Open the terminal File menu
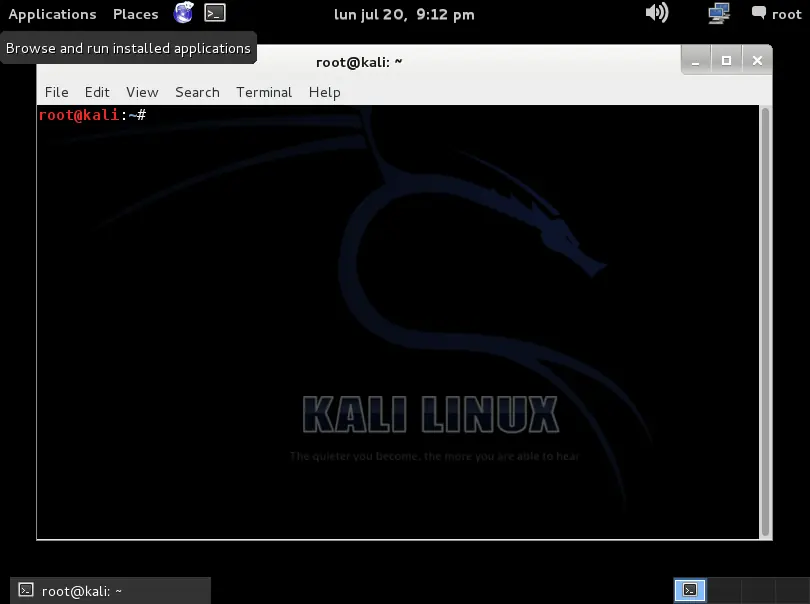Screen dimensions: 810x604 (56, 92)
